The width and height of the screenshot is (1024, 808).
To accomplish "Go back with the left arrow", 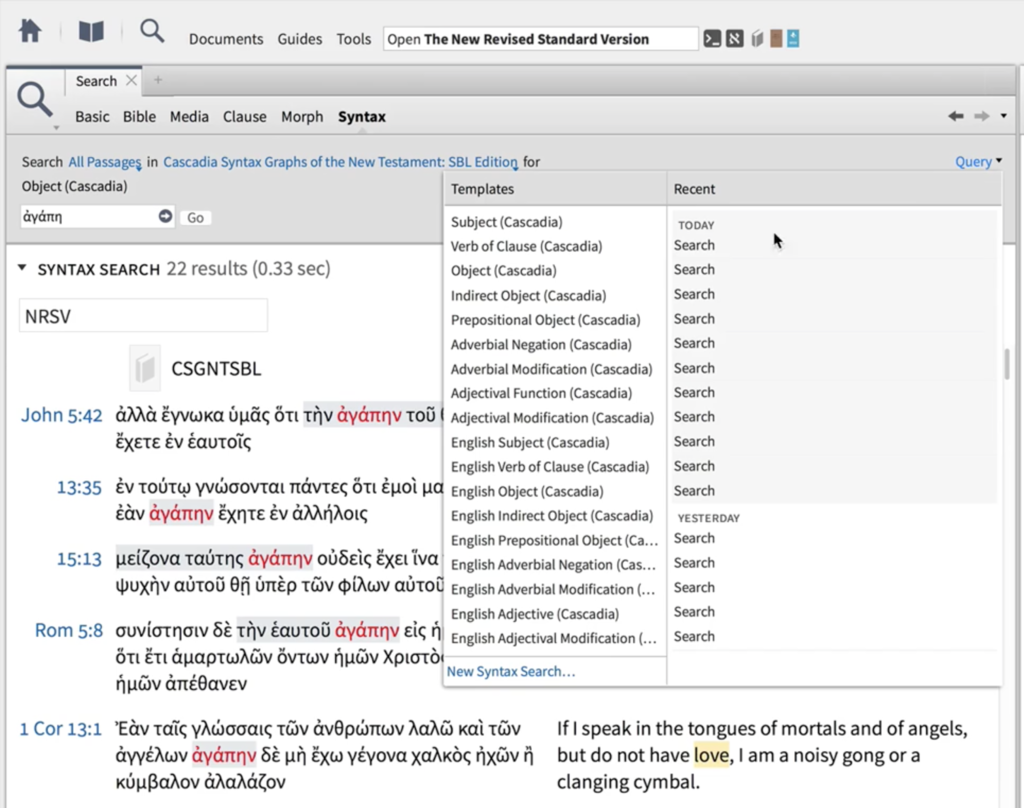I will 956,116.
